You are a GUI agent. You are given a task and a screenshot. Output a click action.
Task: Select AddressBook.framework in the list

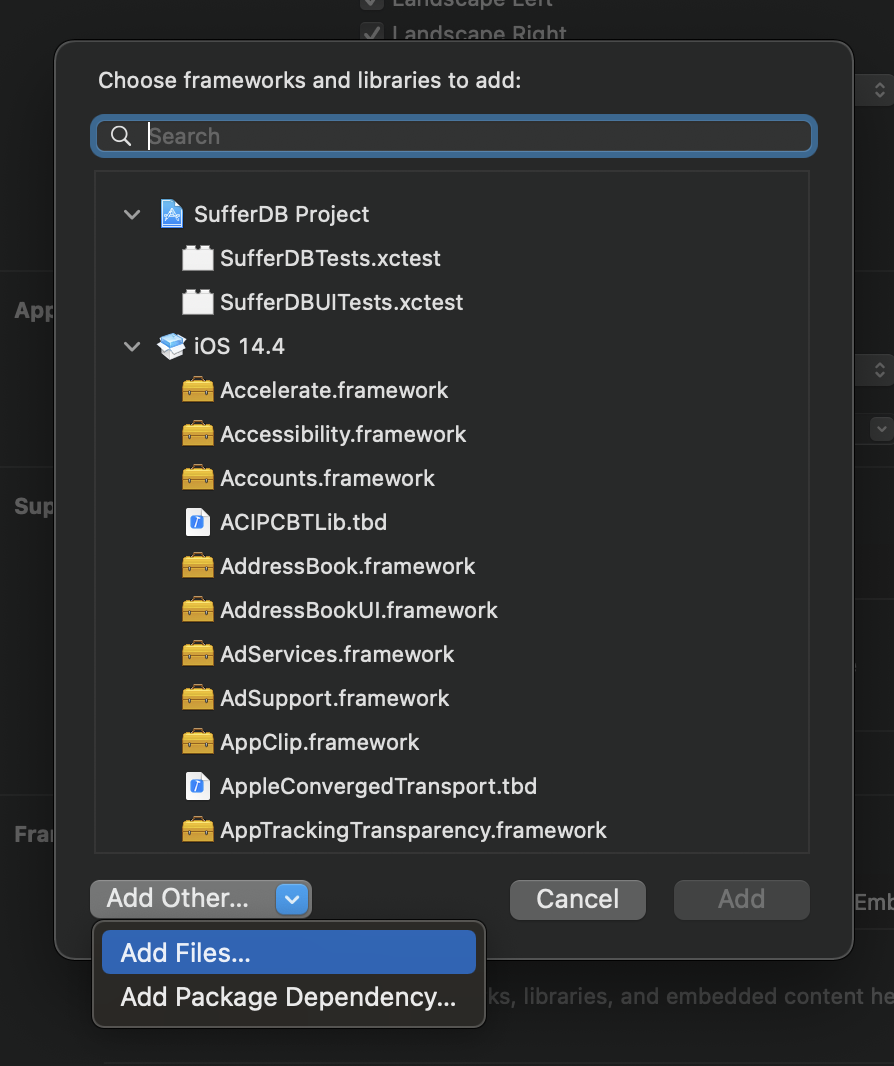452,566
